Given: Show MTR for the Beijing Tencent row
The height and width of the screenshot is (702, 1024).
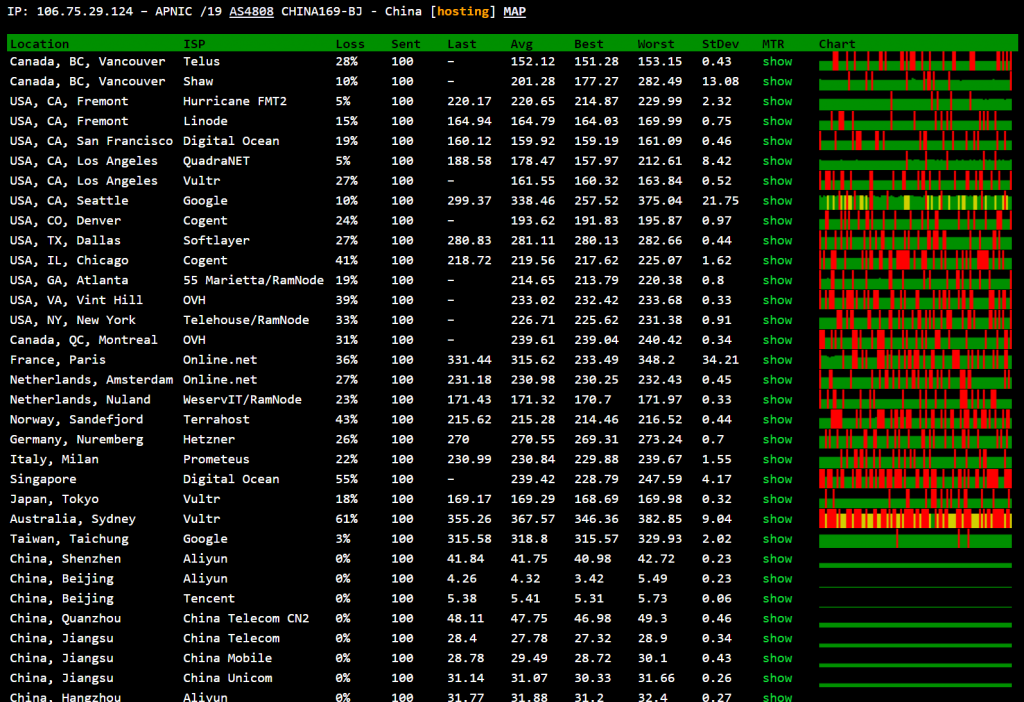Looking at the screenshot, I should [777, 599].
